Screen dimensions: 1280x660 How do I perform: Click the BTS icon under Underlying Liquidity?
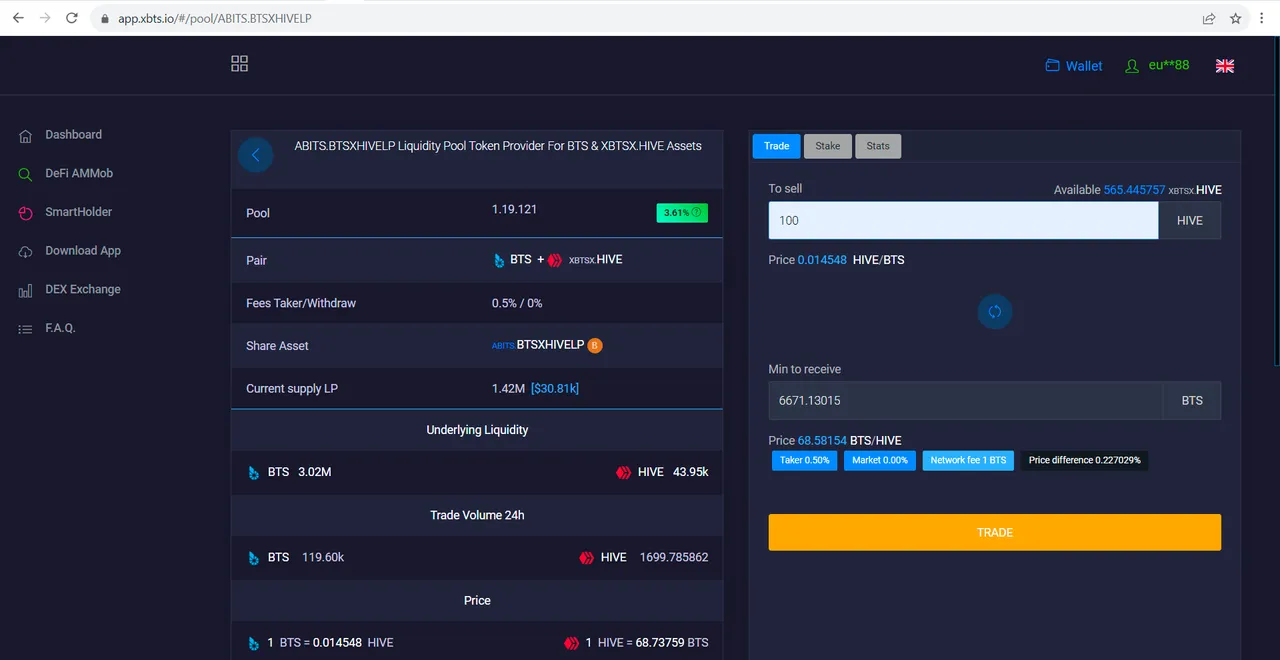click(x=253, y=473)
